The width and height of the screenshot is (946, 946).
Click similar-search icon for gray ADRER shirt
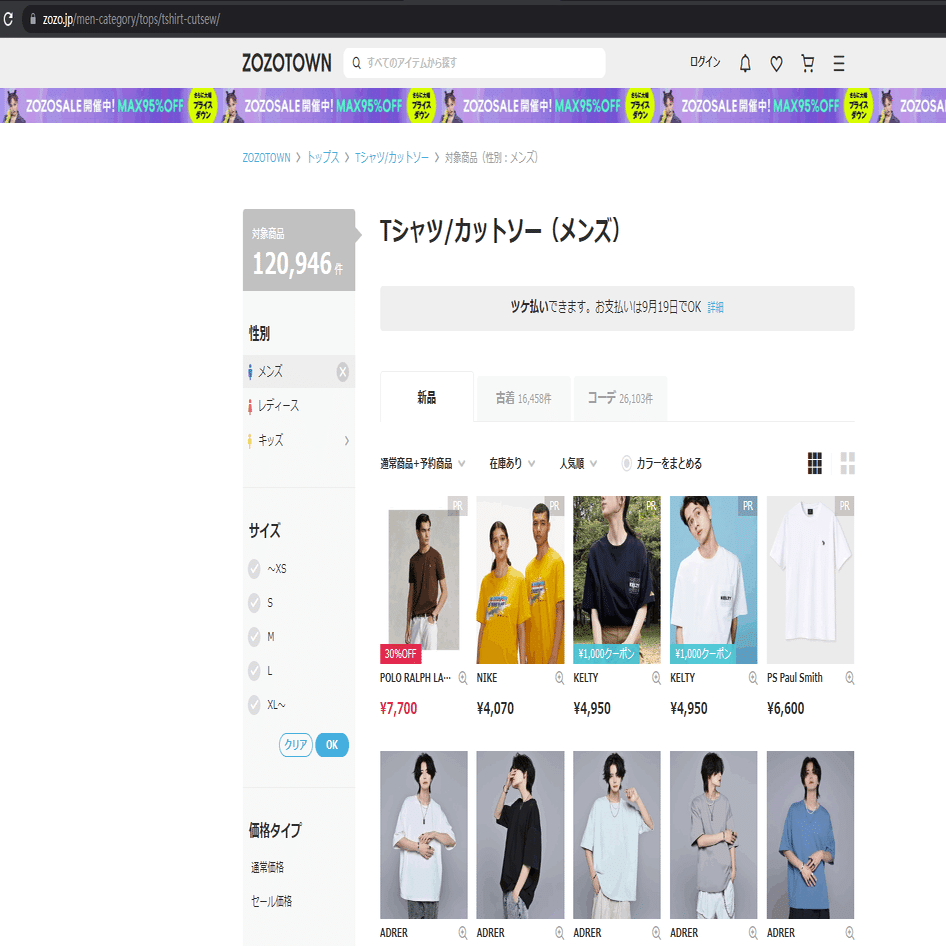click(x=753, y=933)
